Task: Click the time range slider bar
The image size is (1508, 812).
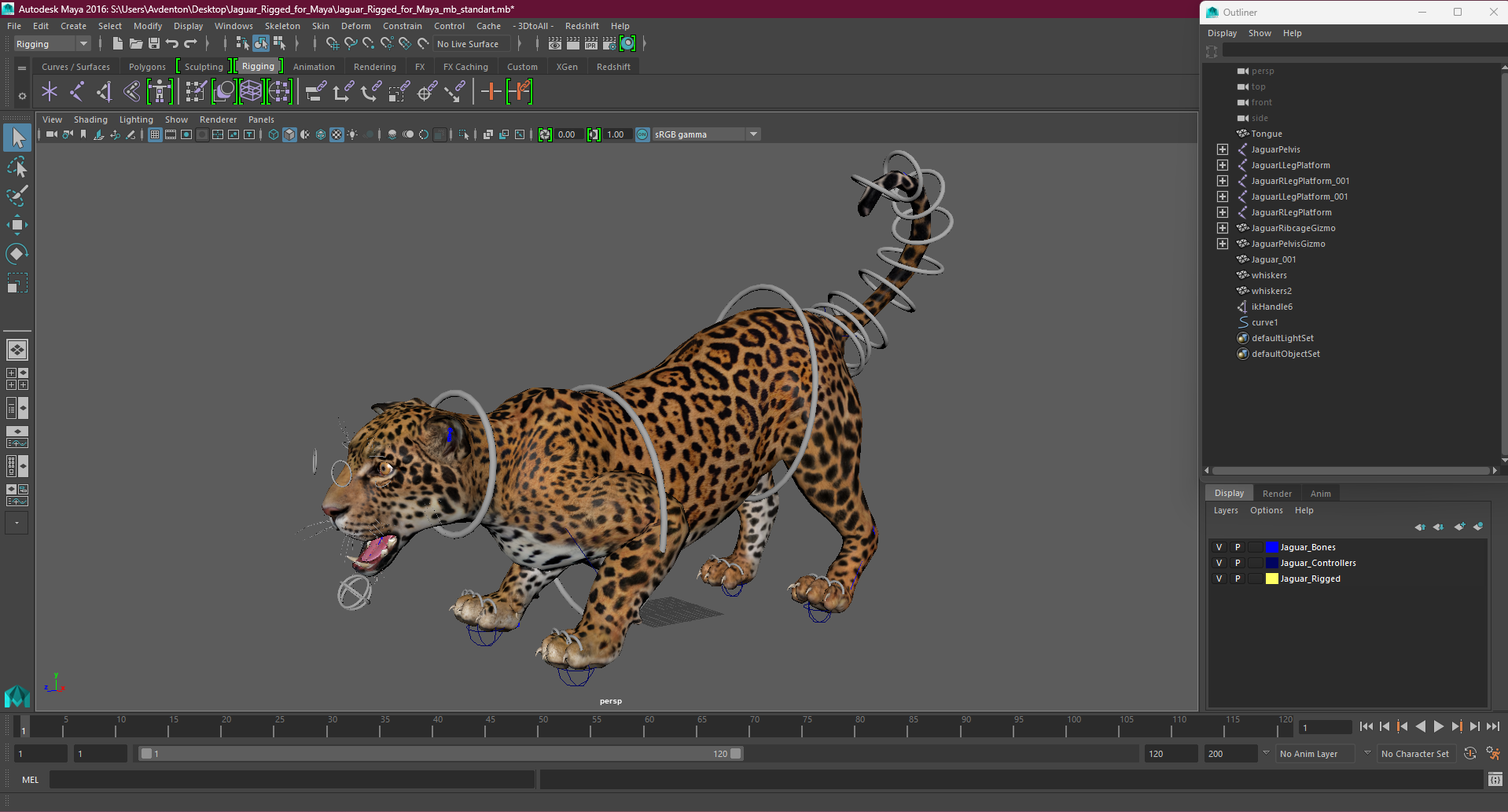Action: (440, 754)
